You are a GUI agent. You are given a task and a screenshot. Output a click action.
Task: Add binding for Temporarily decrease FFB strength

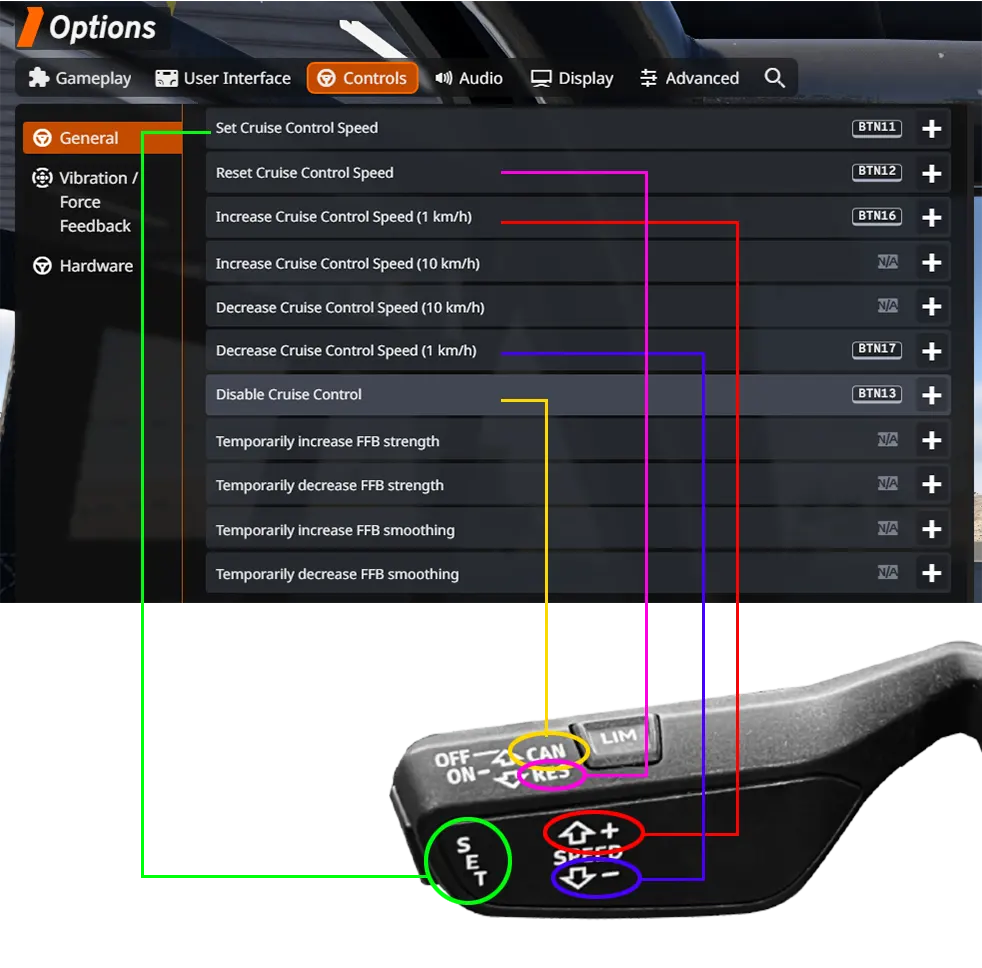tap(931, 484)
